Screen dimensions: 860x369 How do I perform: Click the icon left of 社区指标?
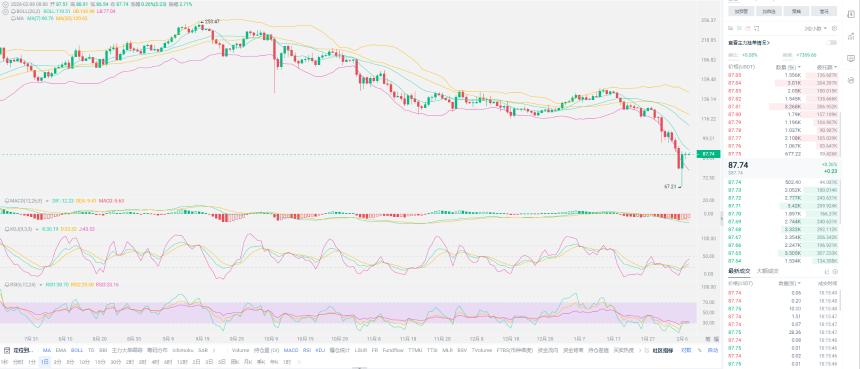647,350
